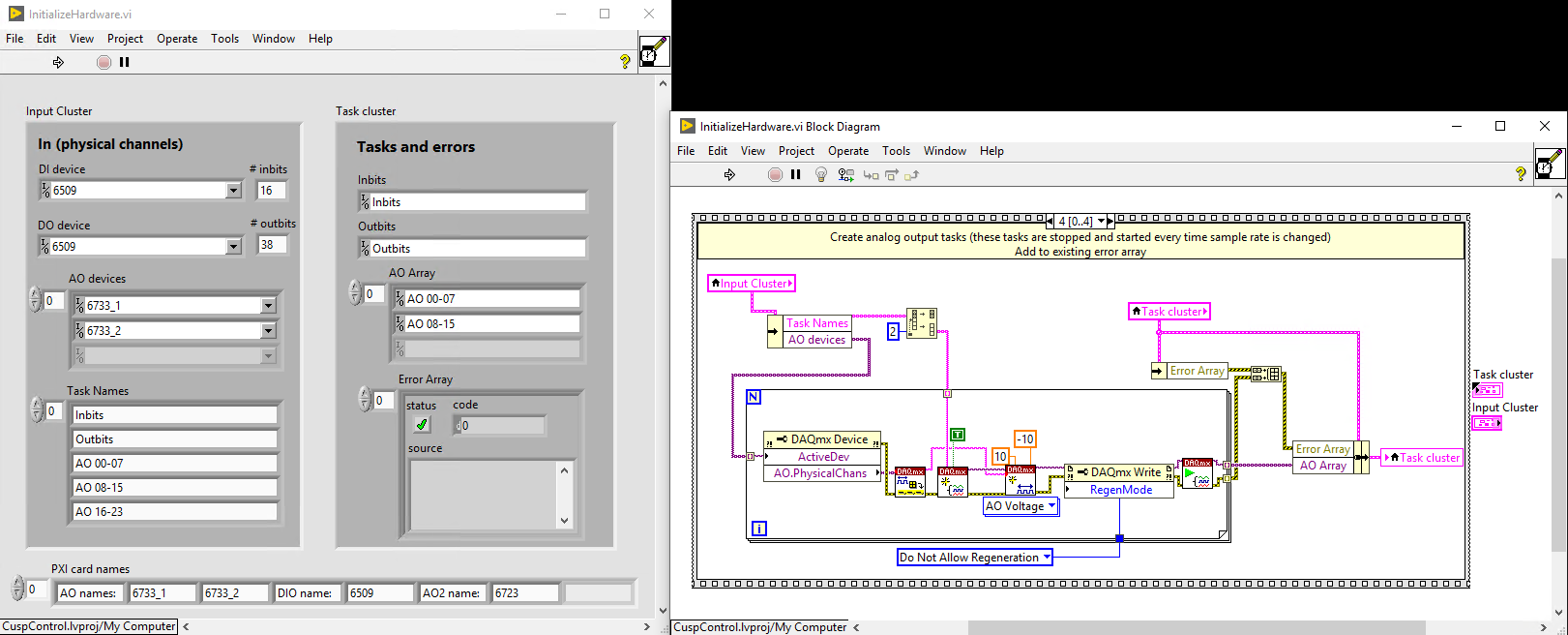This screenshot has height=635, width=1568.
Task: Open Do Not Allow Regeneration enum dropdown
Action: pos(1046,558)
